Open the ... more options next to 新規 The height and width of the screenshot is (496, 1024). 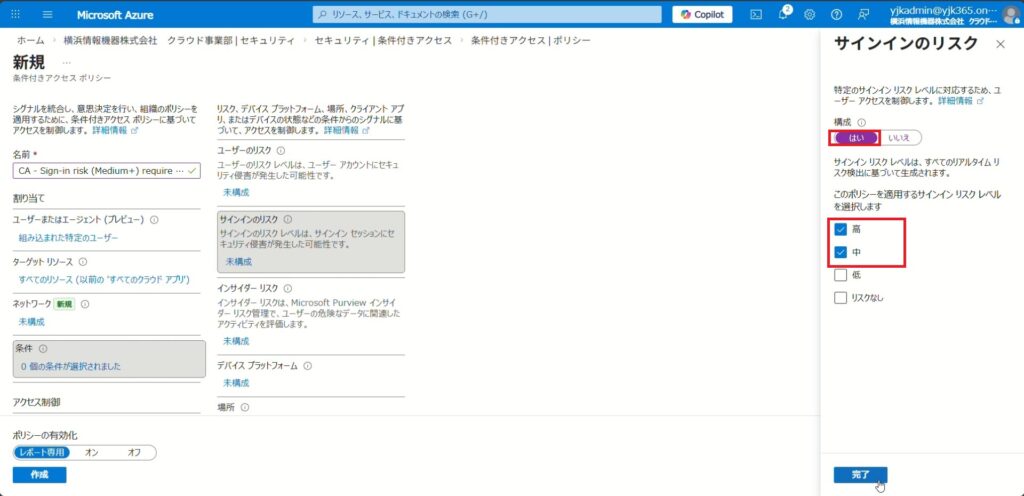click(67, 62)
